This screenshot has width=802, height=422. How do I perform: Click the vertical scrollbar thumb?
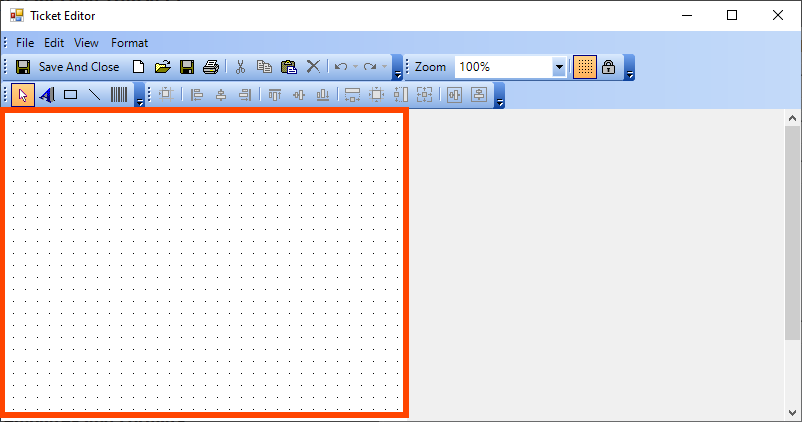coord(792,230)
